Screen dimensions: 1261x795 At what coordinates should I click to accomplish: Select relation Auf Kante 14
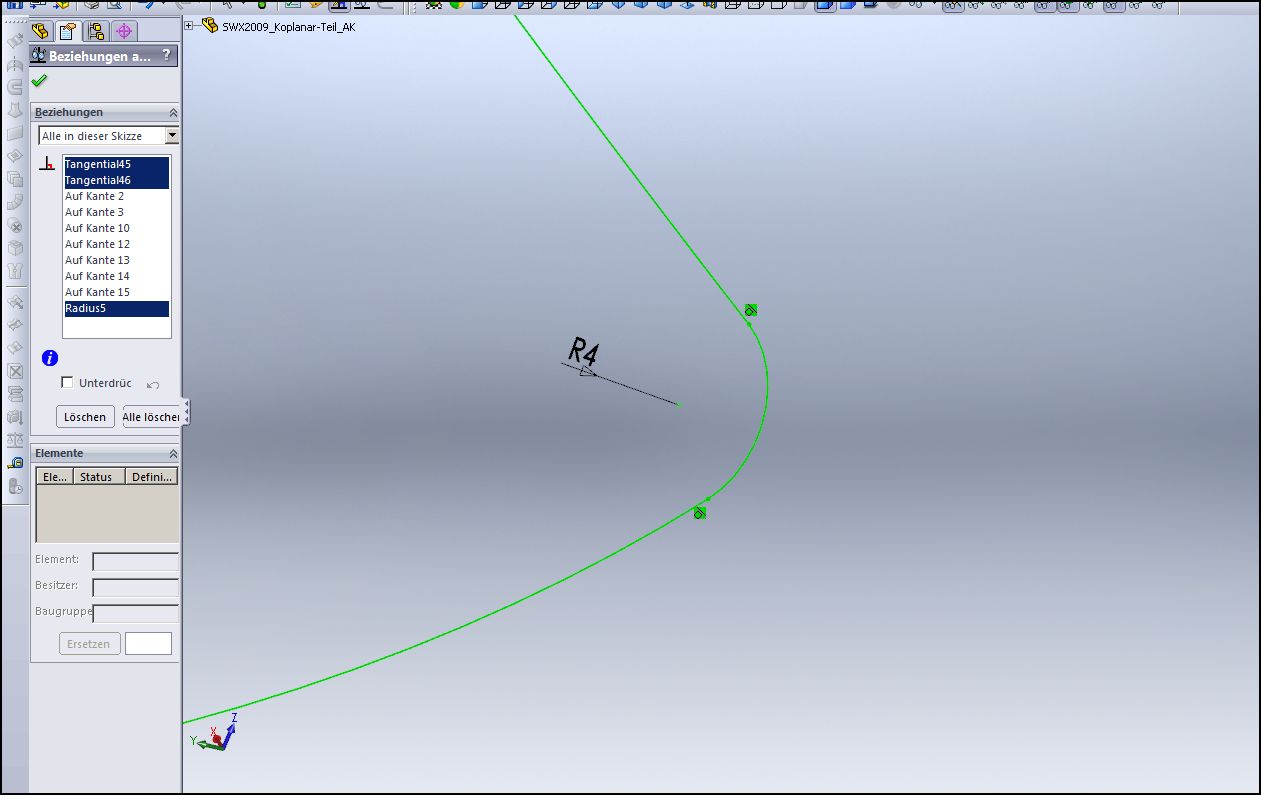coord(116,276)
